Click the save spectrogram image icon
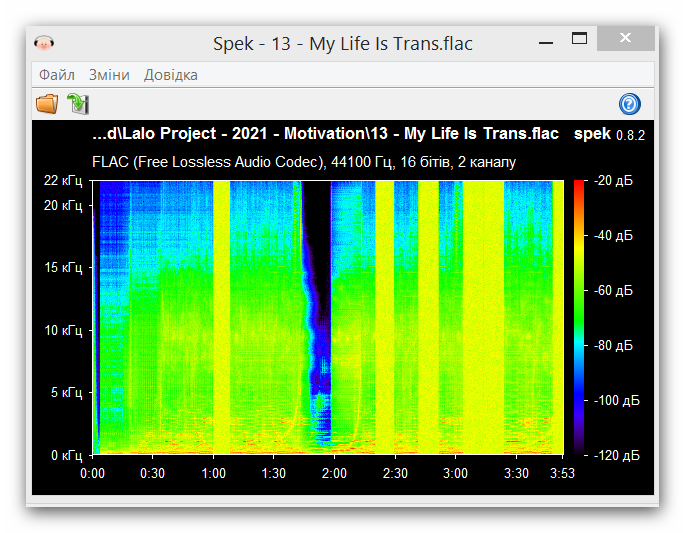Screen dimensions: 685x533 click(x=78, y=104)
